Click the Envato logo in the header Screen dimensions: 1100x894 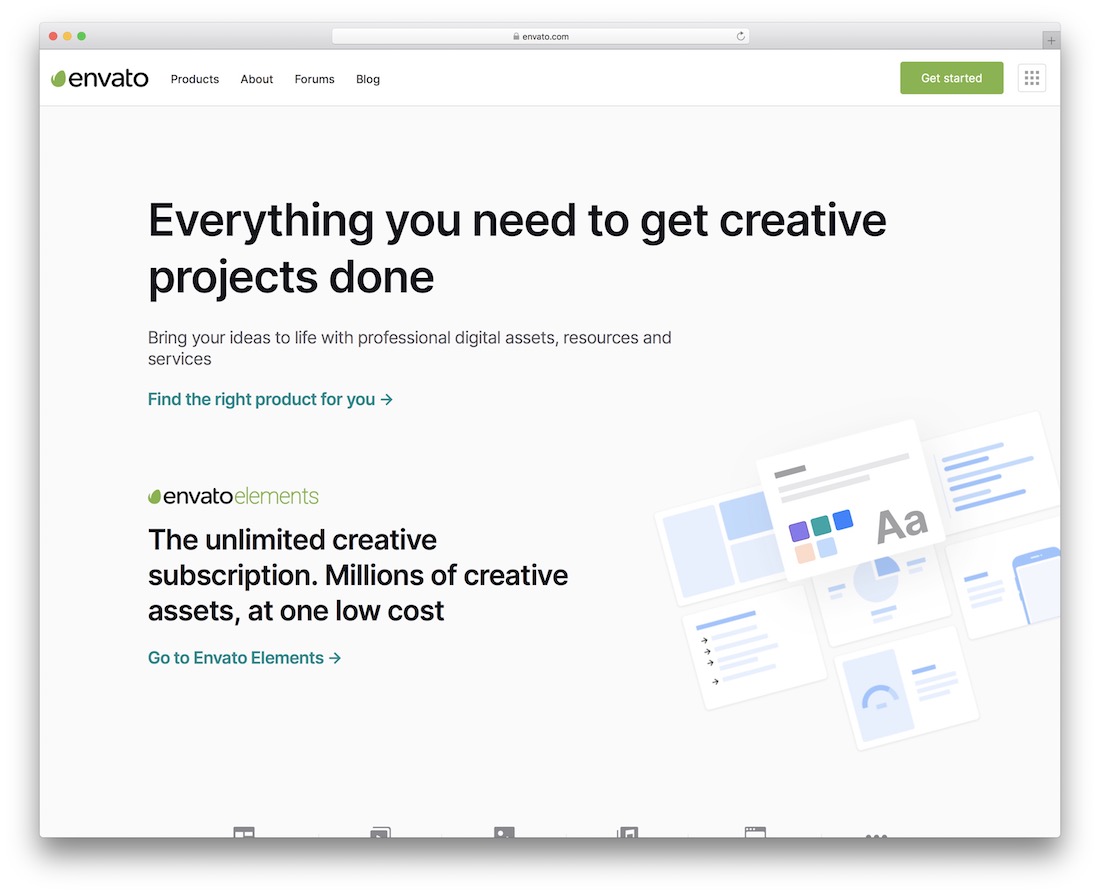pyautogui.click(x=100, y=78)
